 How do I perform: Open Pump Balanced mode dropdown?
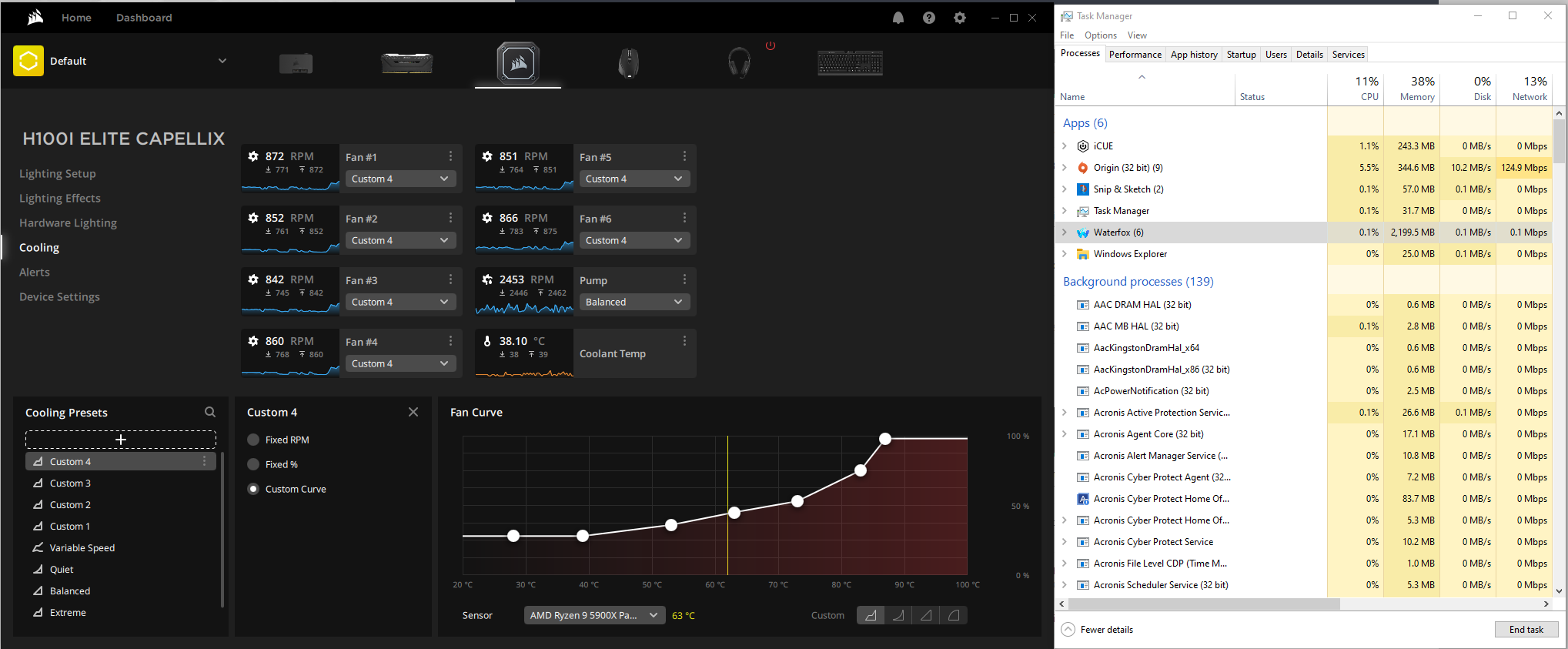[x=634, y=302]
